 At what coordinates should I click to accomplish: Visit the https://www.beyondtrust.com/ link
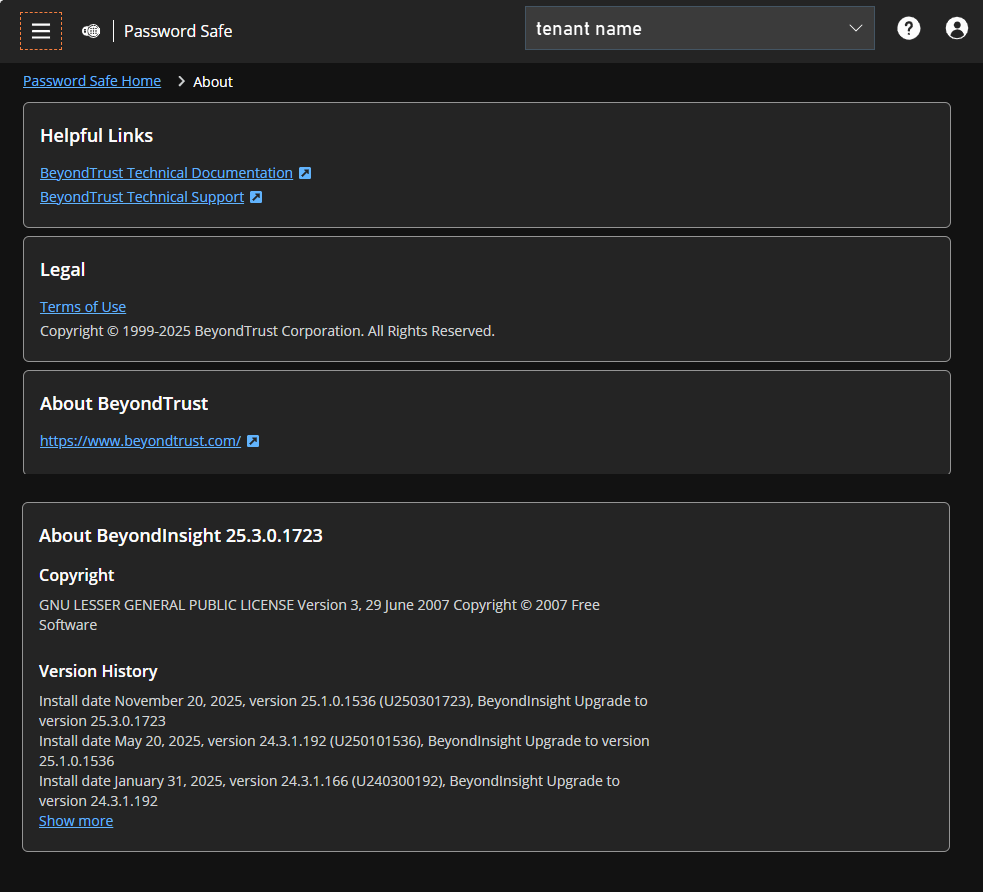(140, 441)
